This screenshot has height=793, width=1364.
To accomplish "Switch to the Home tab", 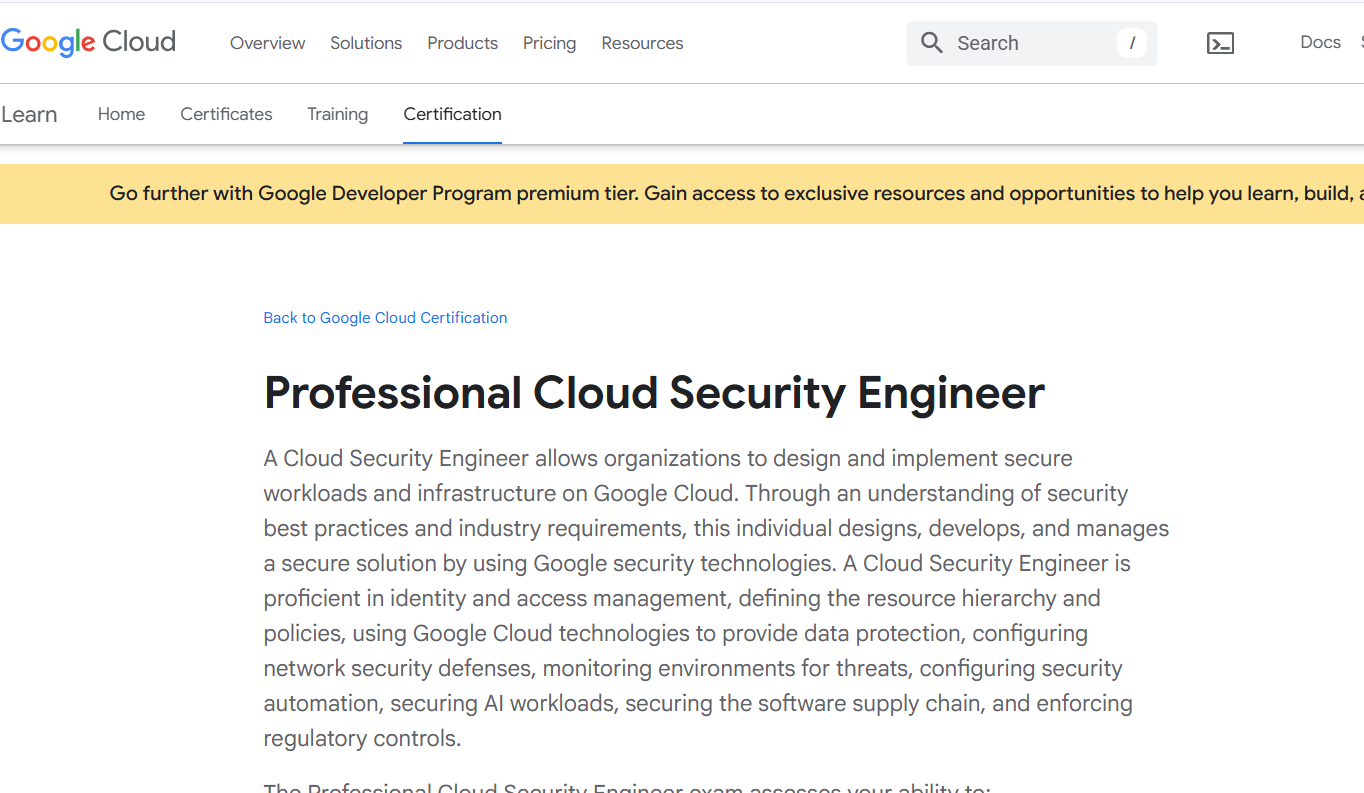I will click(x=121, y=114).
